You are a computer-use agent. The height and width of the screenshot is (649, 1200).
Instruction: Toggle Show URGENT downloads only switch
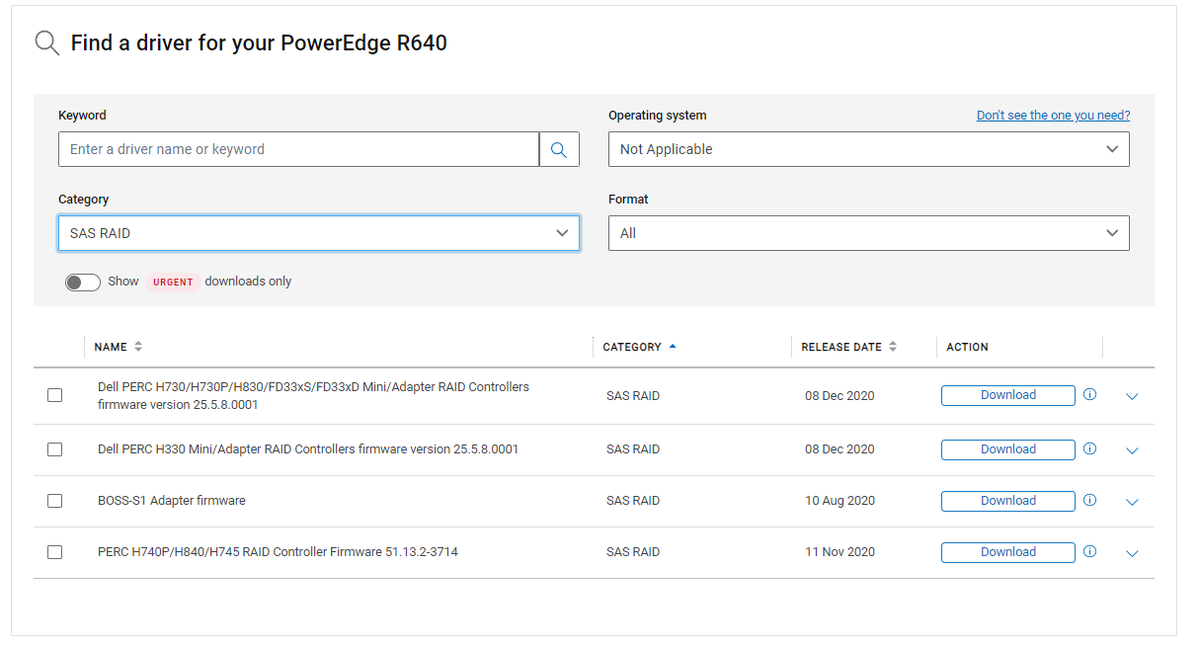[83, 282]
